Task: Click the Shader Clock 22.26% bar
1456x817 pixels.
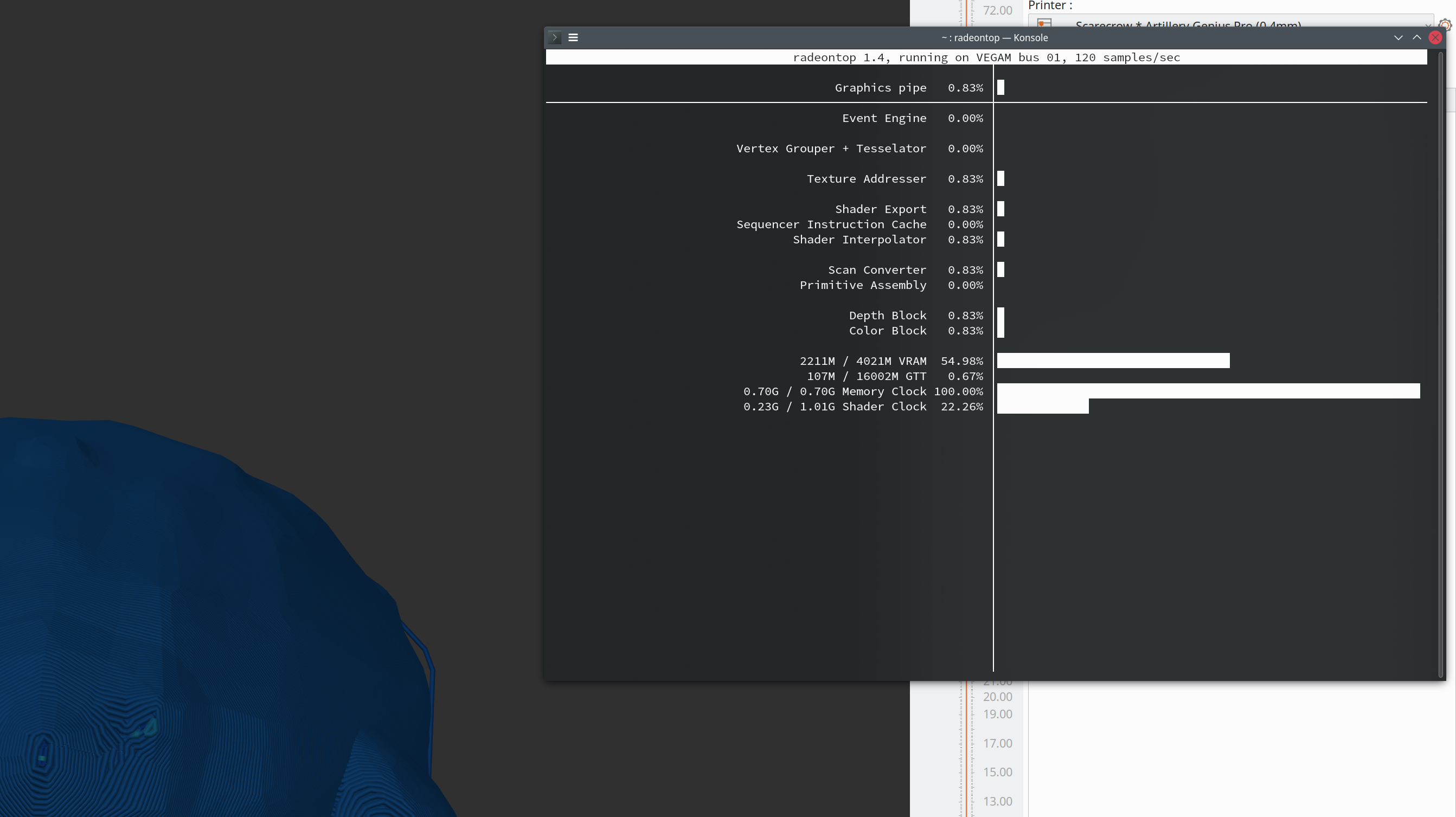Action: pos(1042,406)
